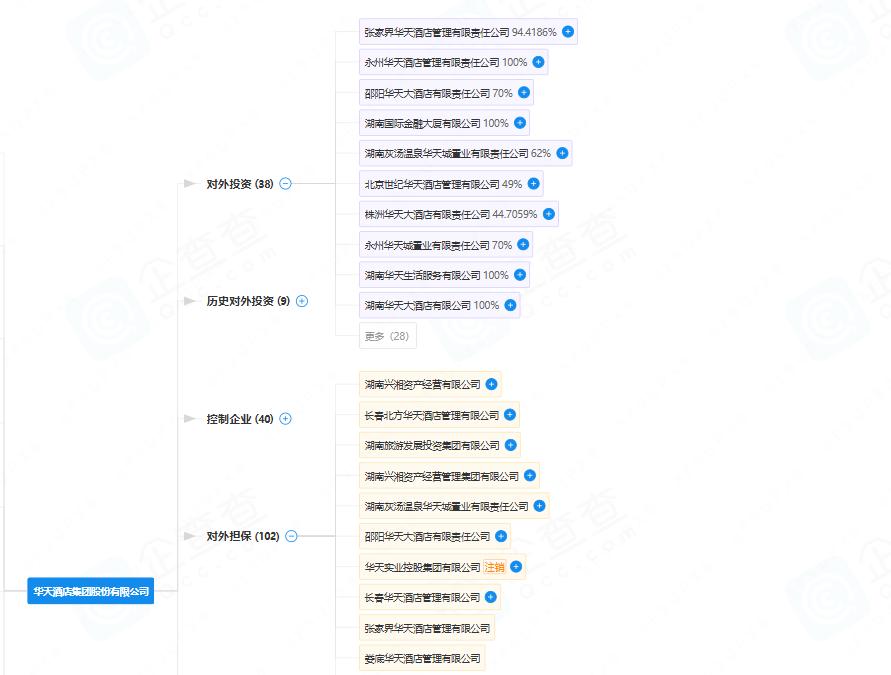Screen dimensions: 891x675
Task: Click plus icon beside guarantee node 湖南灰汤温泉华天城置业有限责任公司
Action: [539, 506]
